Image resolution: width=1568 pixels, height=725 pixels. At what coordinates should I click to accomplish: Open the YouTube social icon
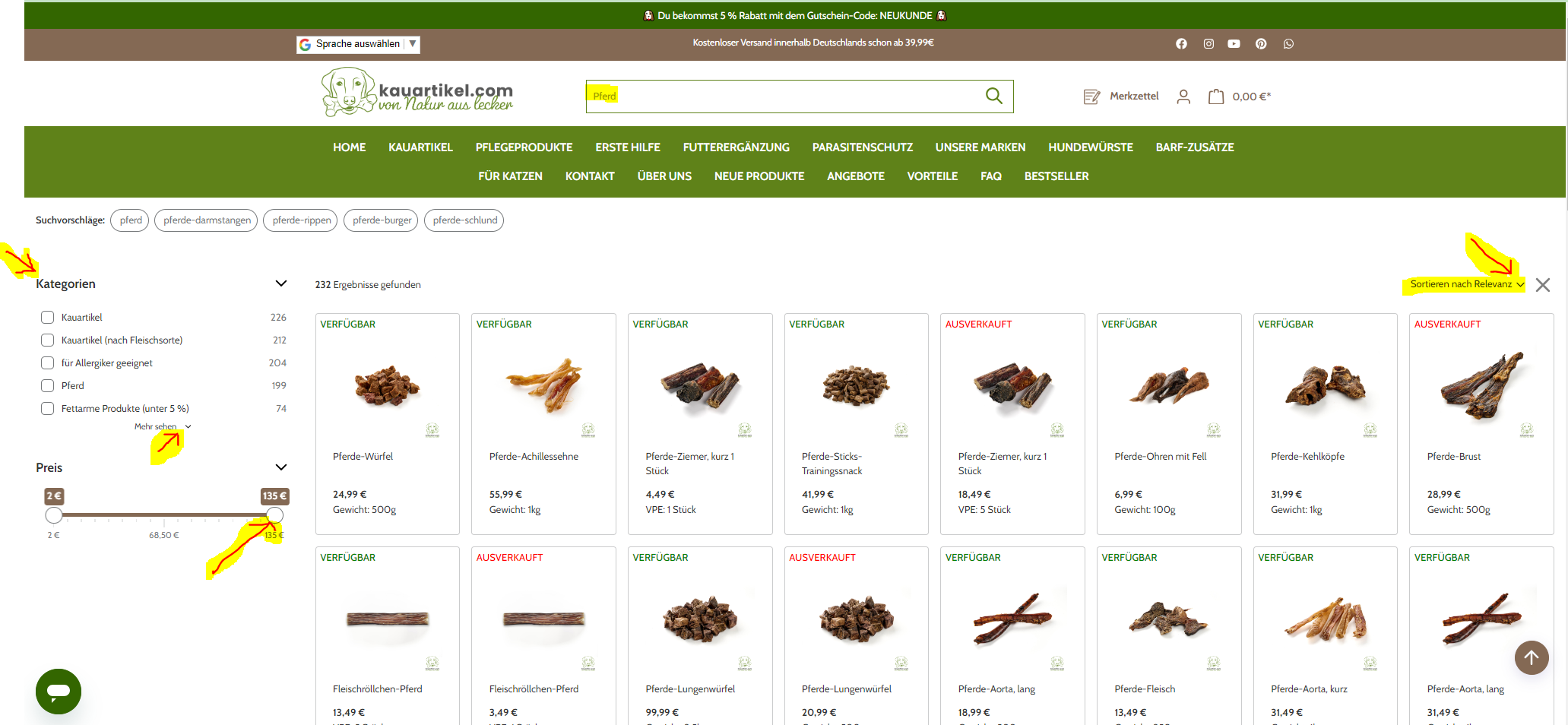point(1234,44)
